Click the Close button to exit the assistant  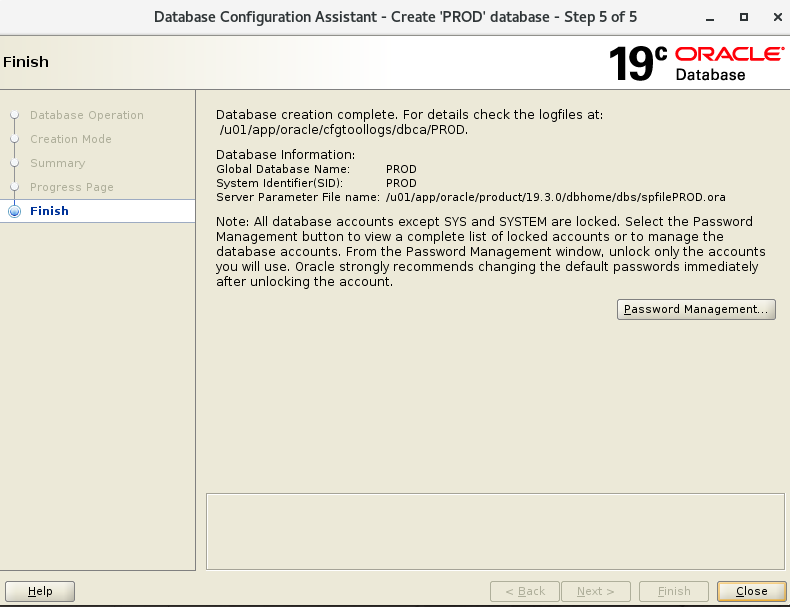pyautogui.click(x=751, y=591)
